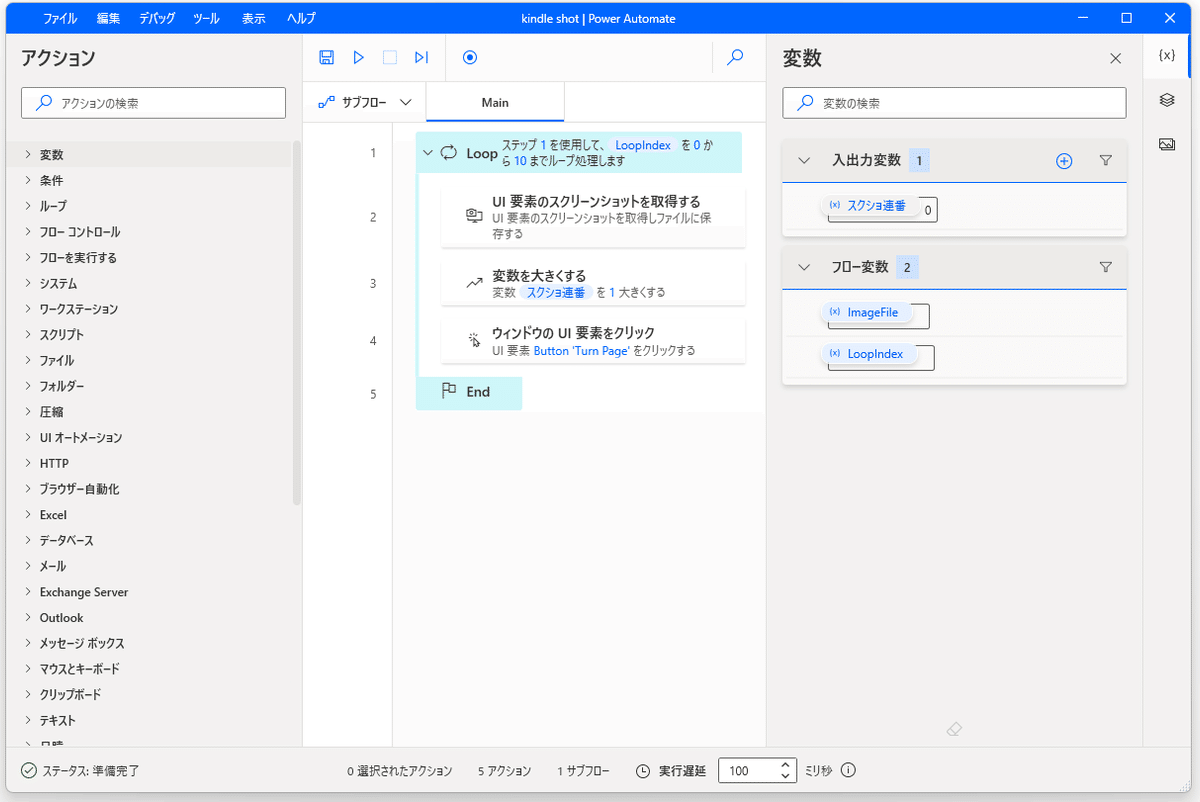This screenshot has width=1200, height=802.
Task: Select the スクショ連番 variable
Action: point(868,205)
